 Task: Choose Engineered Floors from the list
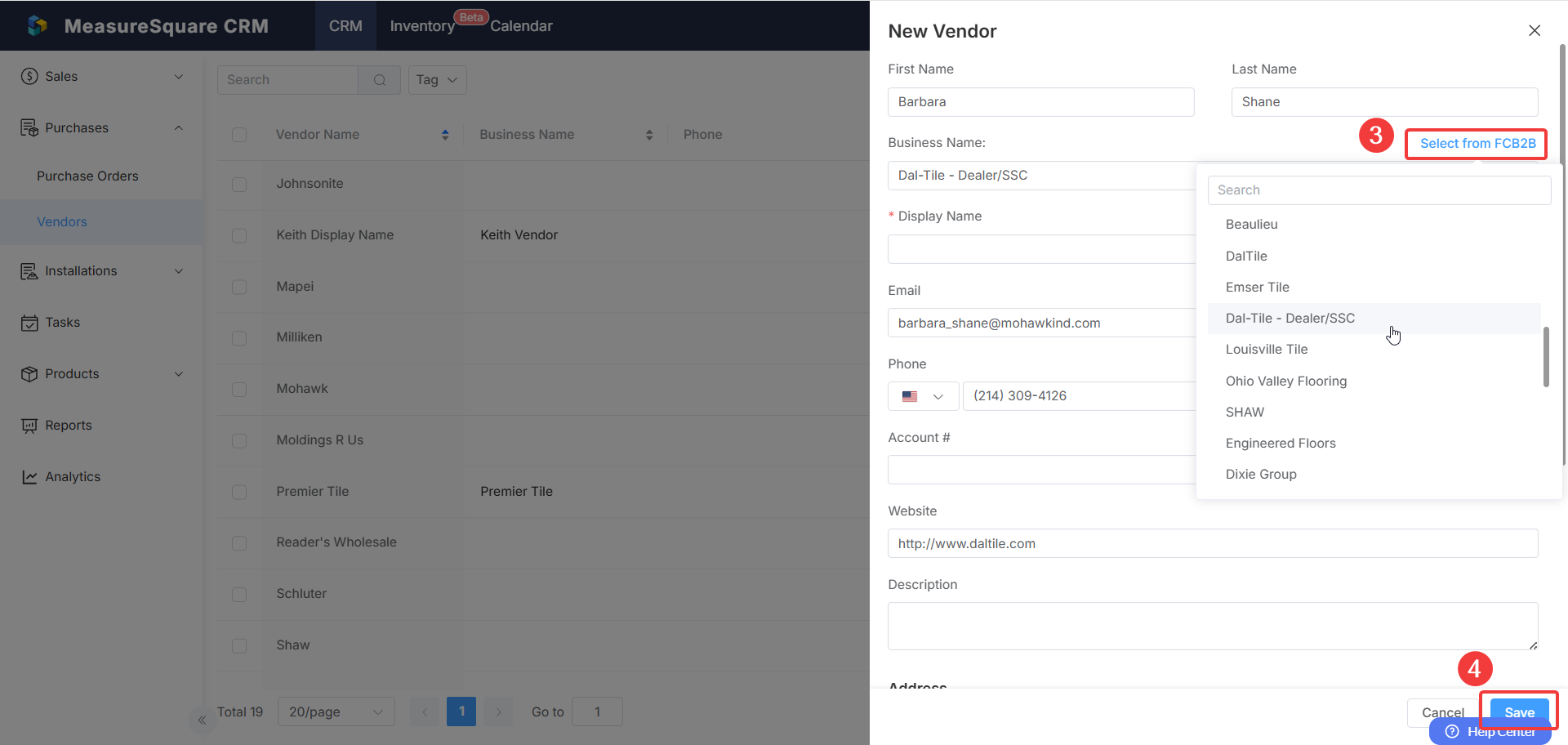coord(1374,444)
